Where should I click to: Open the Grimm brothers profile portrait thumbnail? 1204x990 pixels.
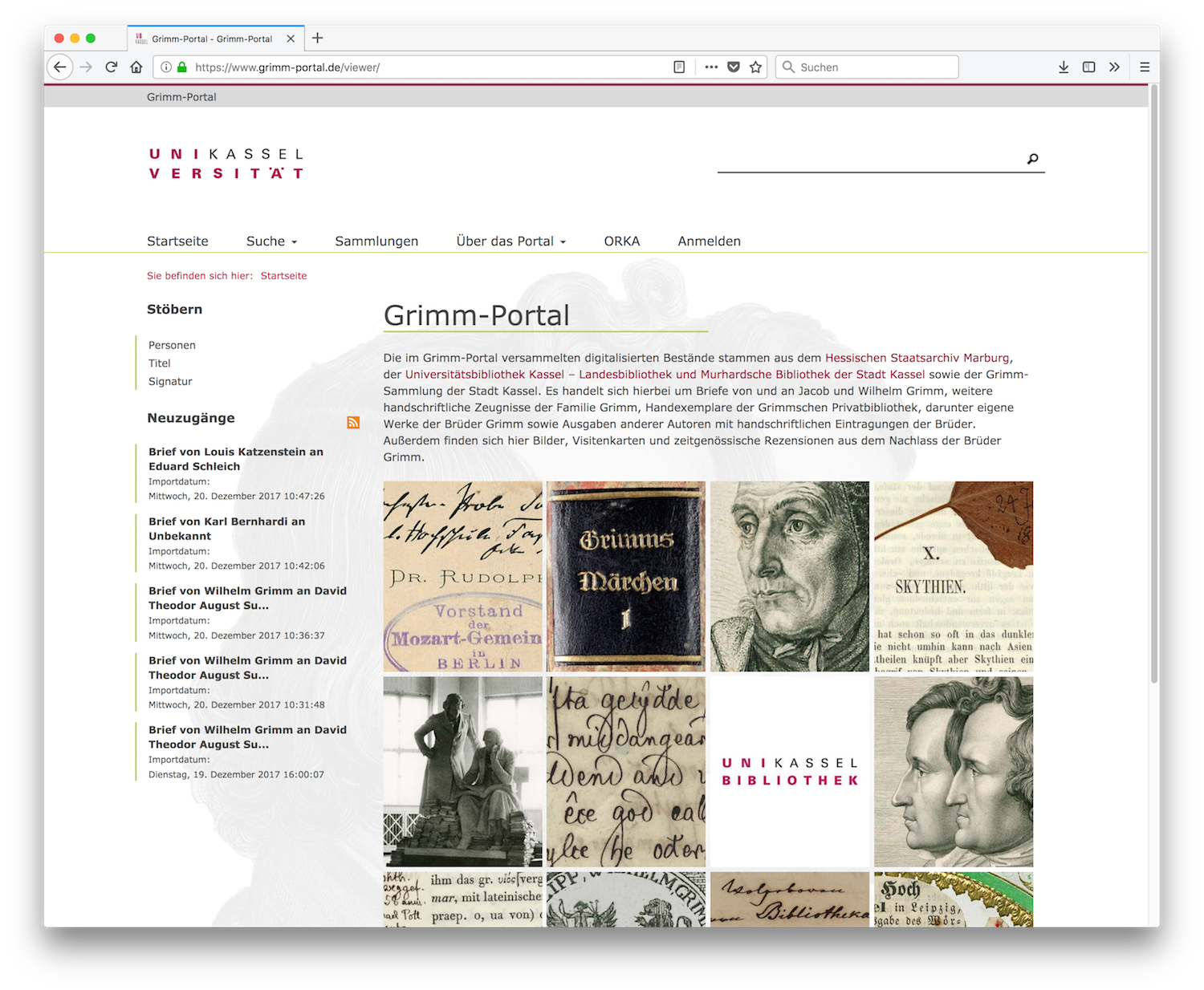954,772
